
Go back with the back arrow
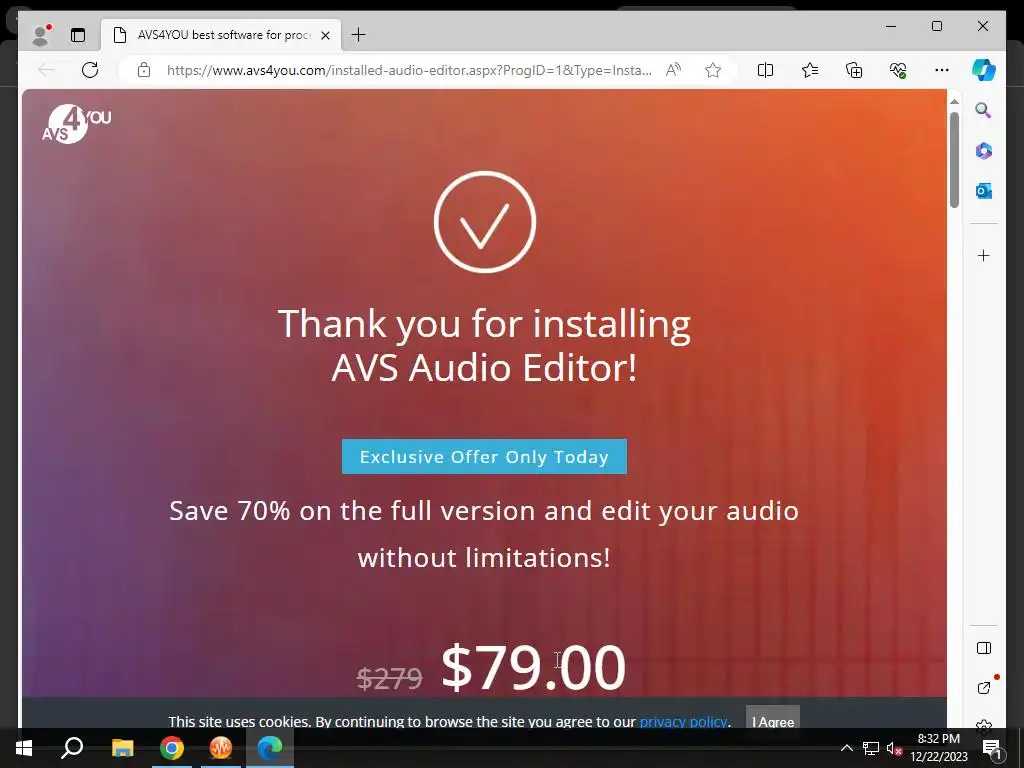[46, 70]
